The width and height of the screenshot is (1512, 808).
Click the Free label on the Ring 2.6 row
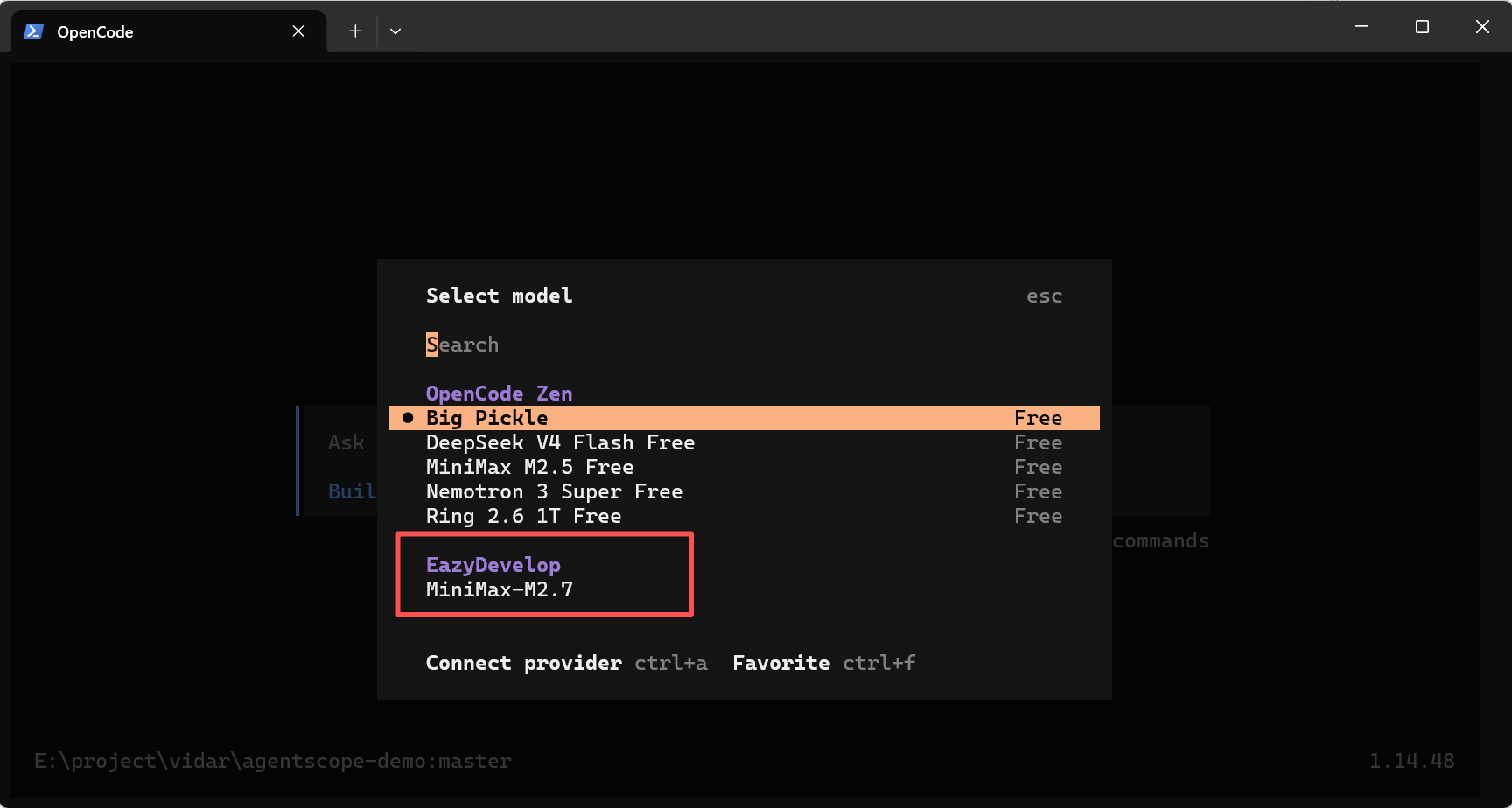[x=1039, y=516]
